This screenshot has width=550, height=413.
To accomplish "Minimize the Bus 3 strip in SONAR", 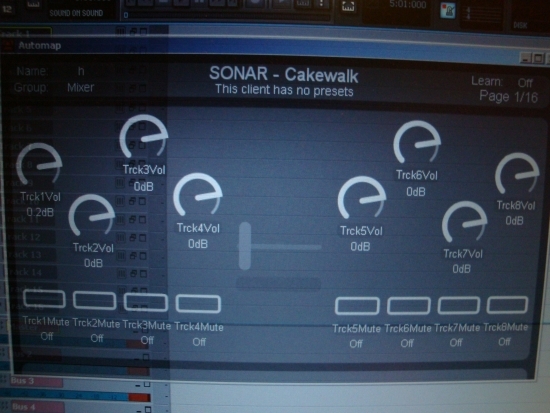I will pyautogui.click(x=138, y=385).
